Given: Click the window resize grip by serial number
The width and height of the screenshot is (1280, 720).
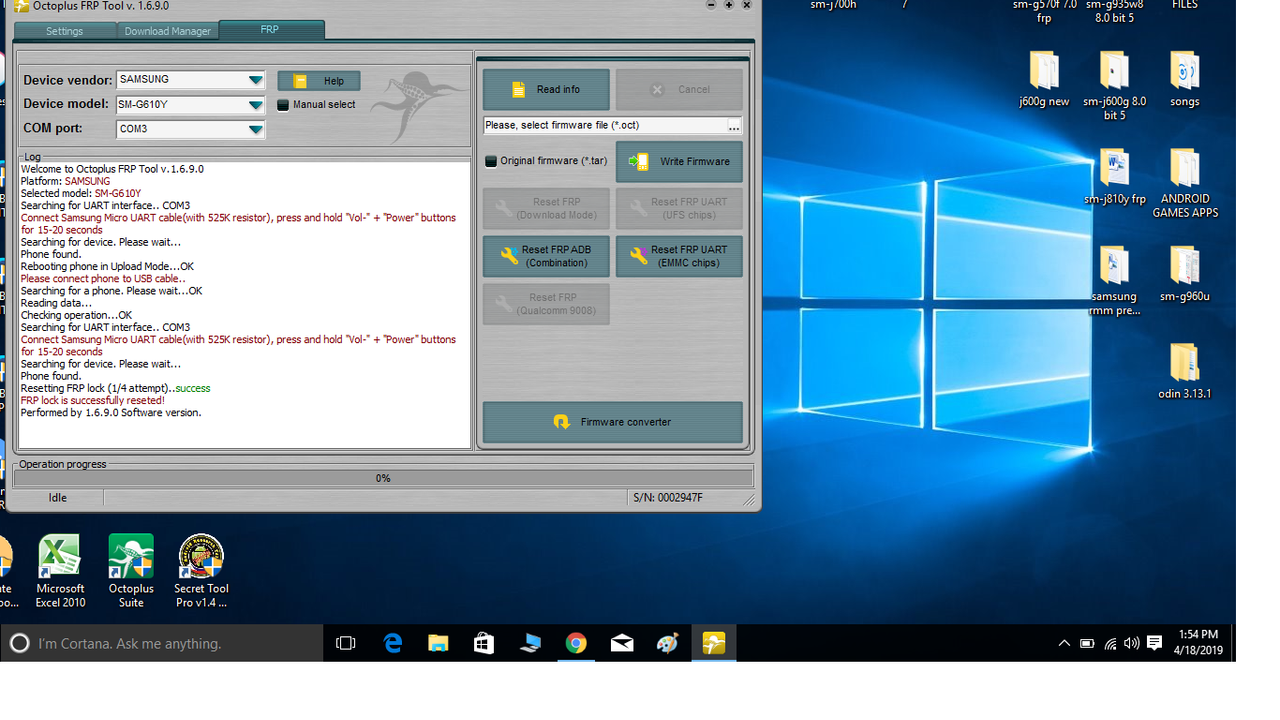Looking at the screenshot, I should click(748, 499).
